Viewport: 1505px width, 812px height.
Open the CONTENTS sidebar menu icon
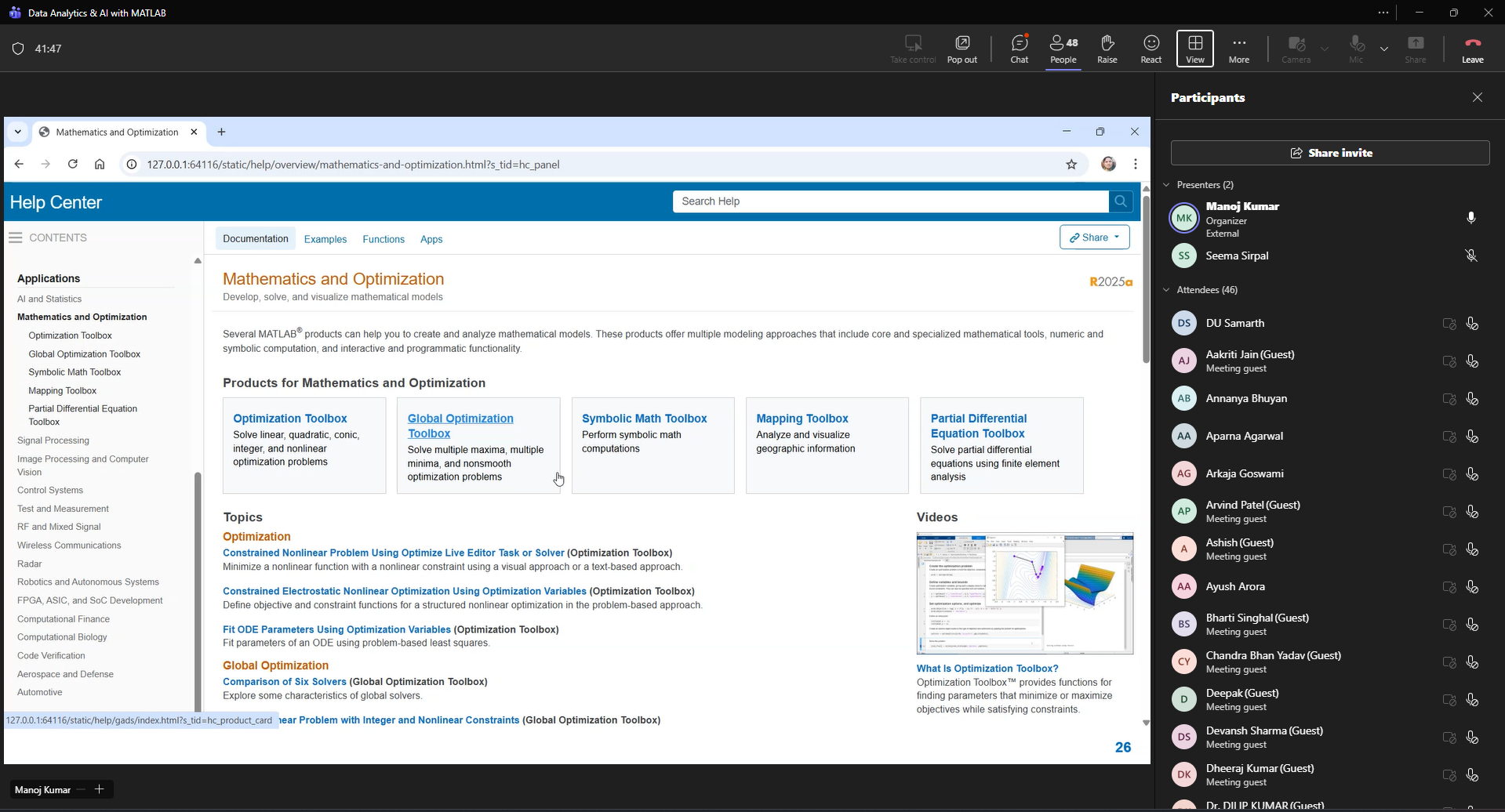[x=15, y=237]
